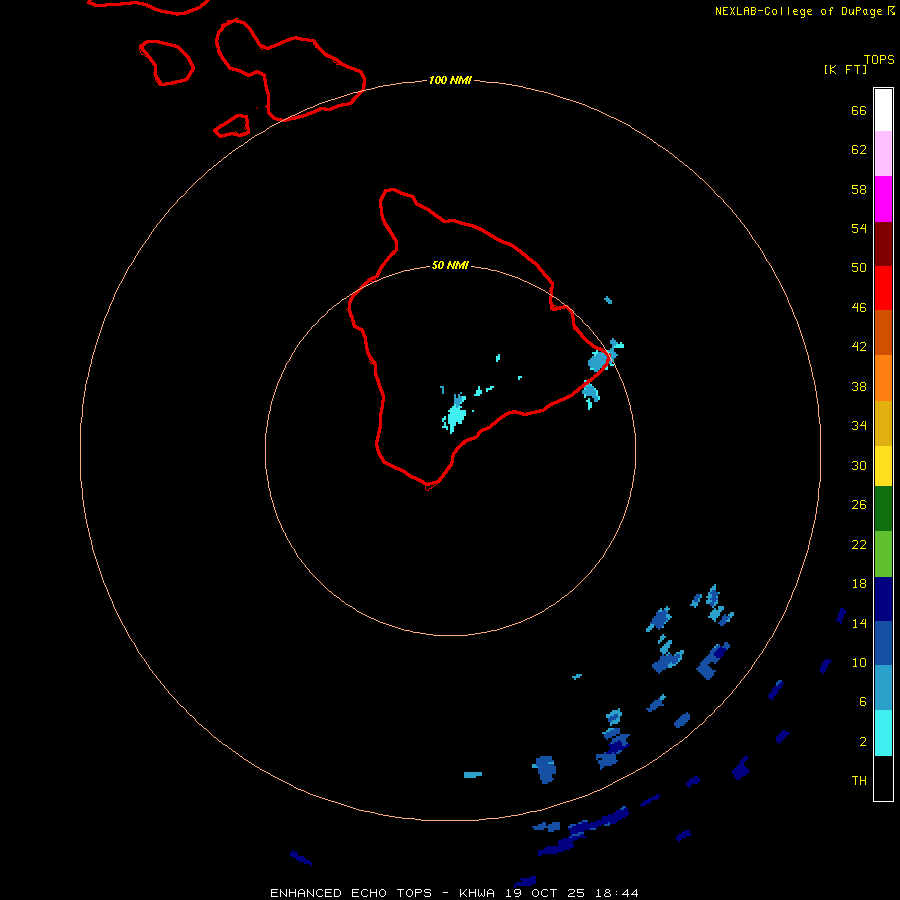Select the "14" legend value
Screen dimensions: 900x900
(x=859, y=623)
